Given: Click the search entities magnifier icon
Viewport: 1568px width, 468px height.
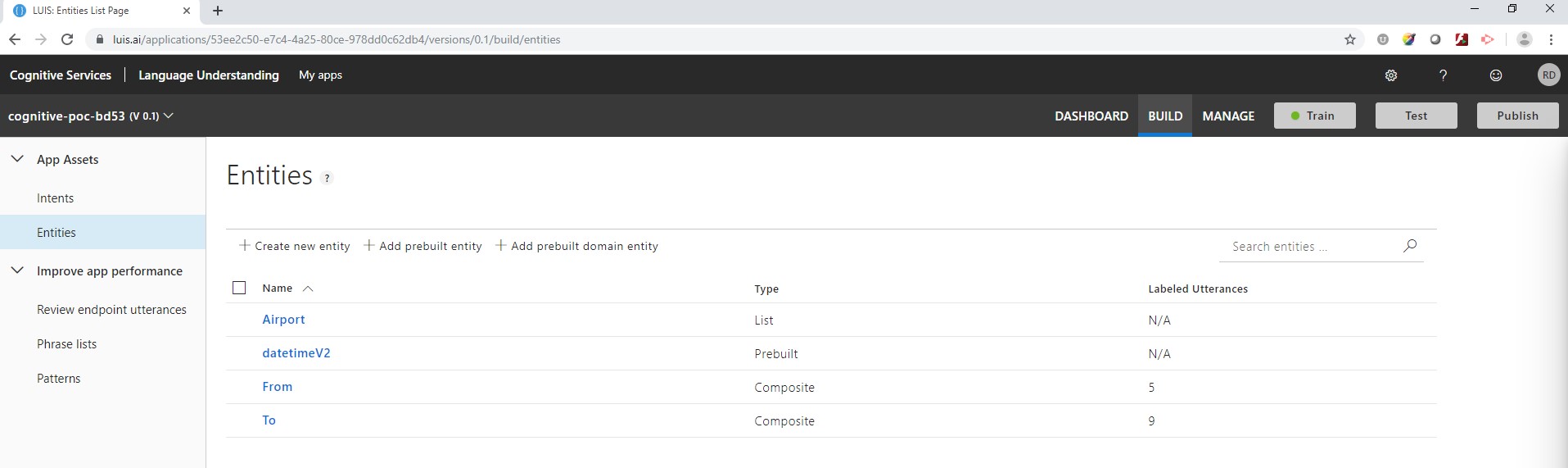Looking at the screenshot, I should click(1409, 246).
